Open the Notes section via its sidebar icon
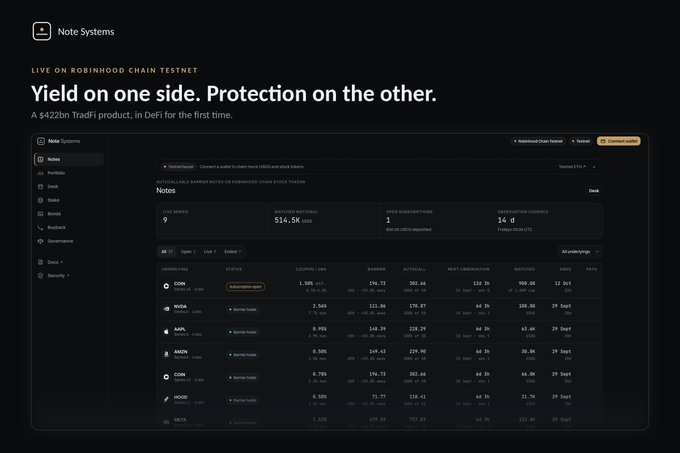The height and width of the screenshot is (453, 680). click(x=40, y=160)
